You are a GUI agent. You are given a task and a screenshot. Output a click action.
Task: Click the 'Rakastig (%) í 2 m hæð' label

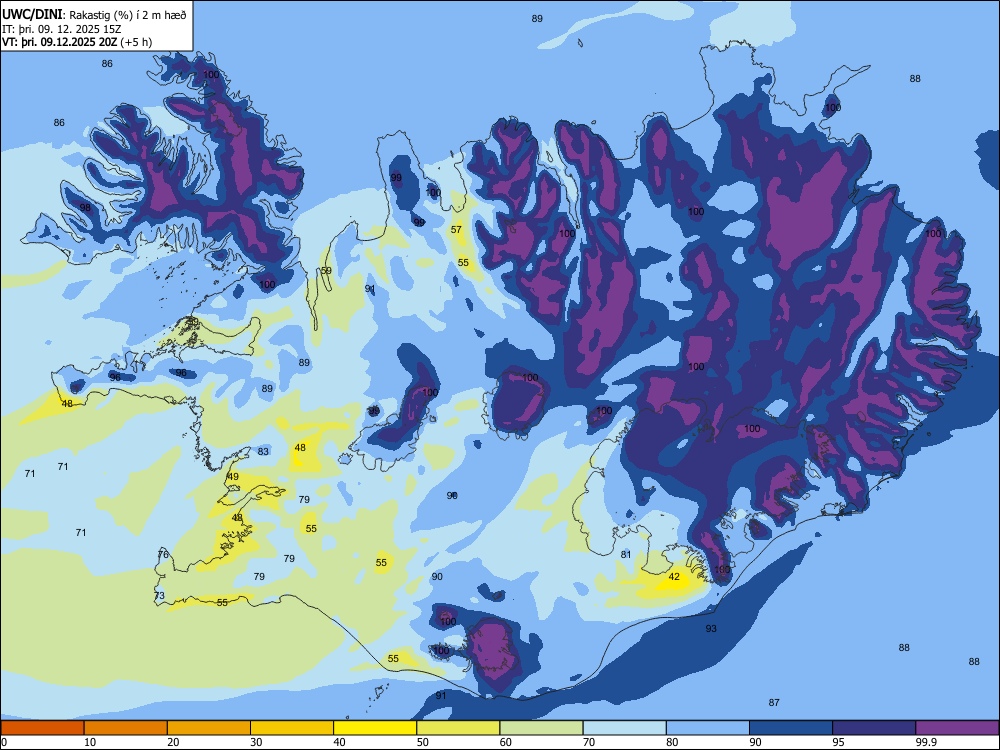128,15
